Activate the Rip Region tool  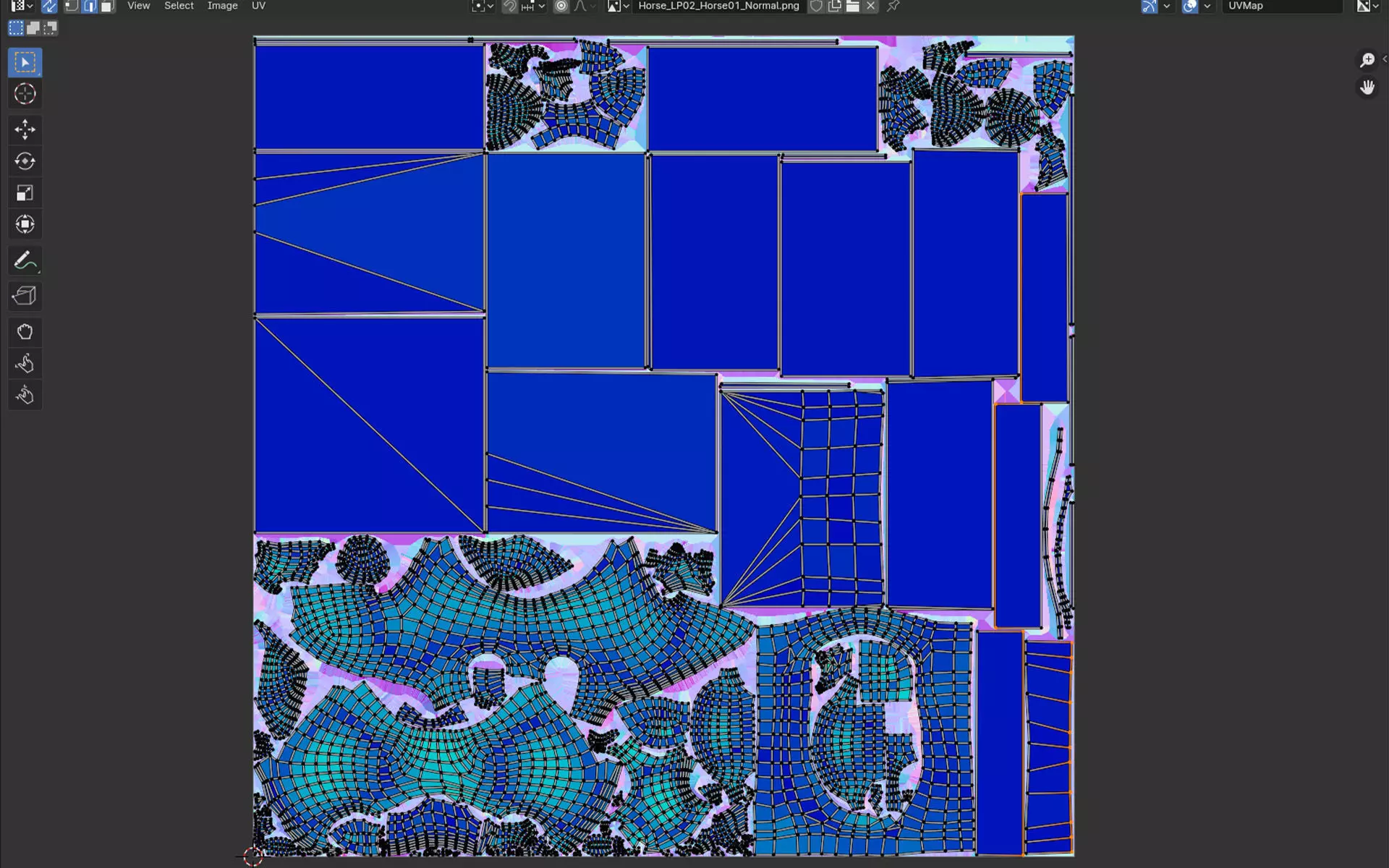(25, 296)
